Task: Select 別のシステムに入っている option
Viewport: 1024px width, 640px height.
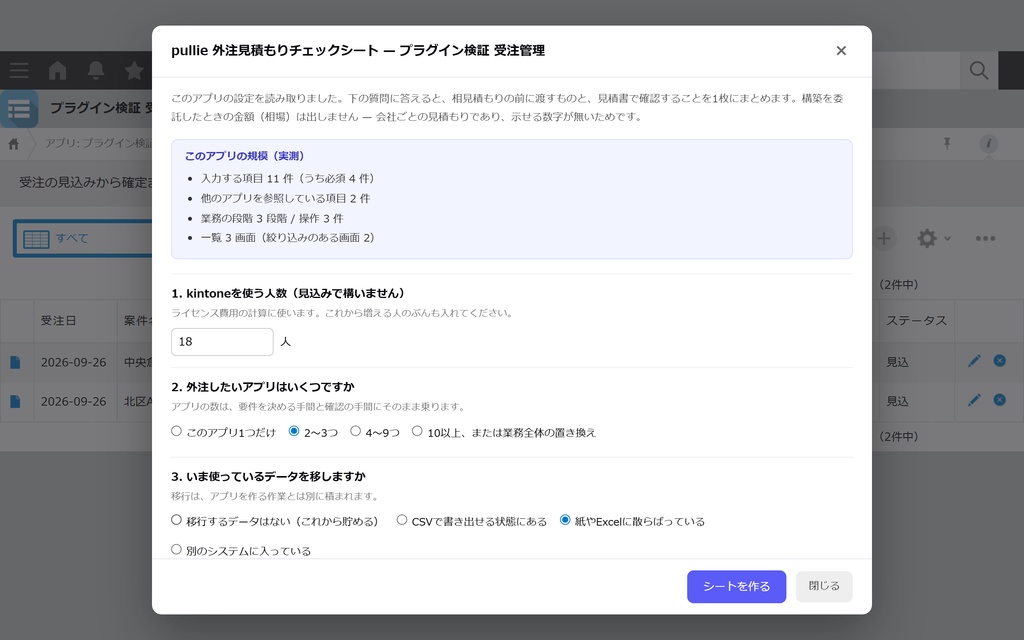Action: 176,549
